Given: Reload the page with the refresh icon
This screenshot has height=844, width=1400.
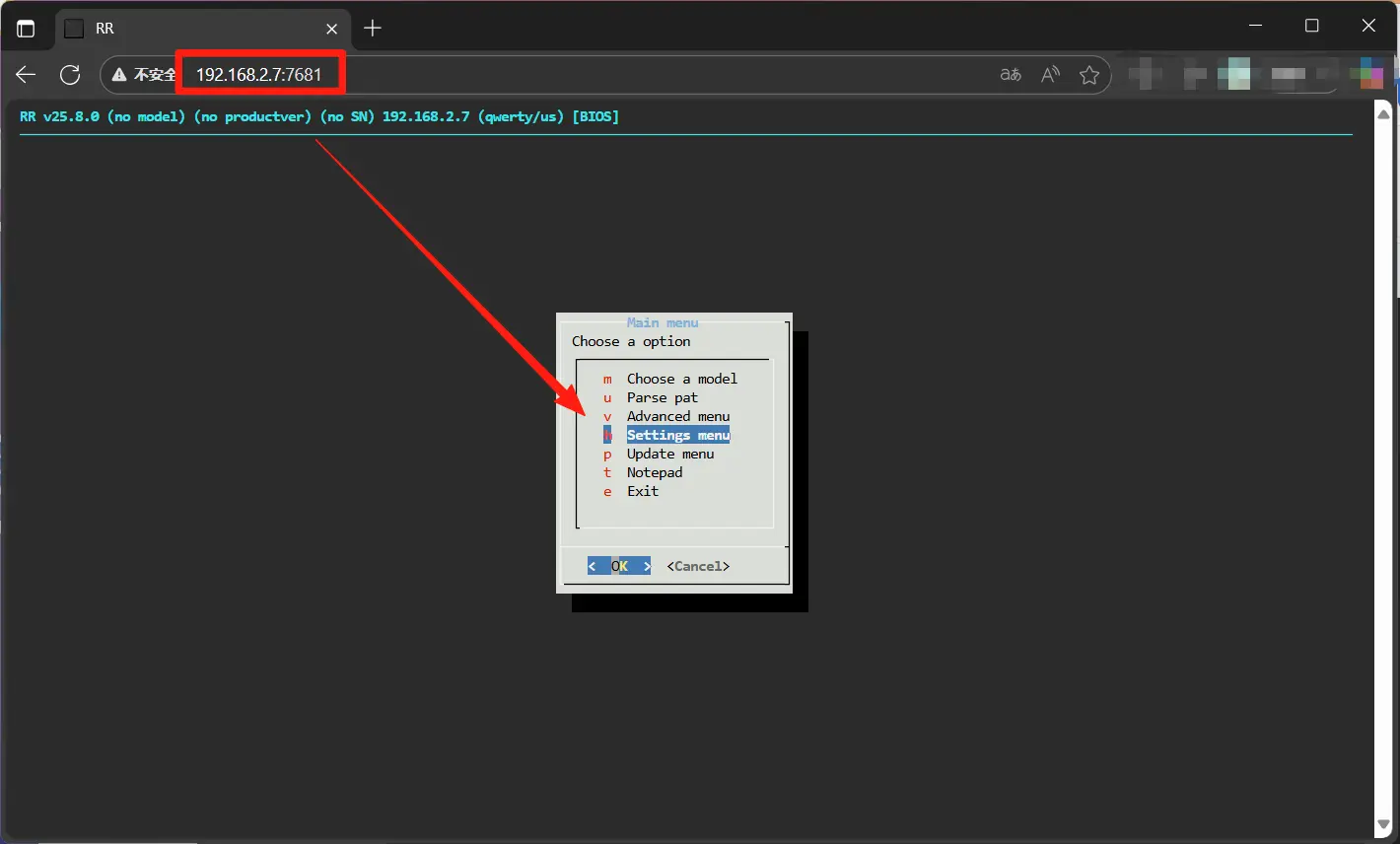Looking at the screenshot, I should tap(70, 75).
